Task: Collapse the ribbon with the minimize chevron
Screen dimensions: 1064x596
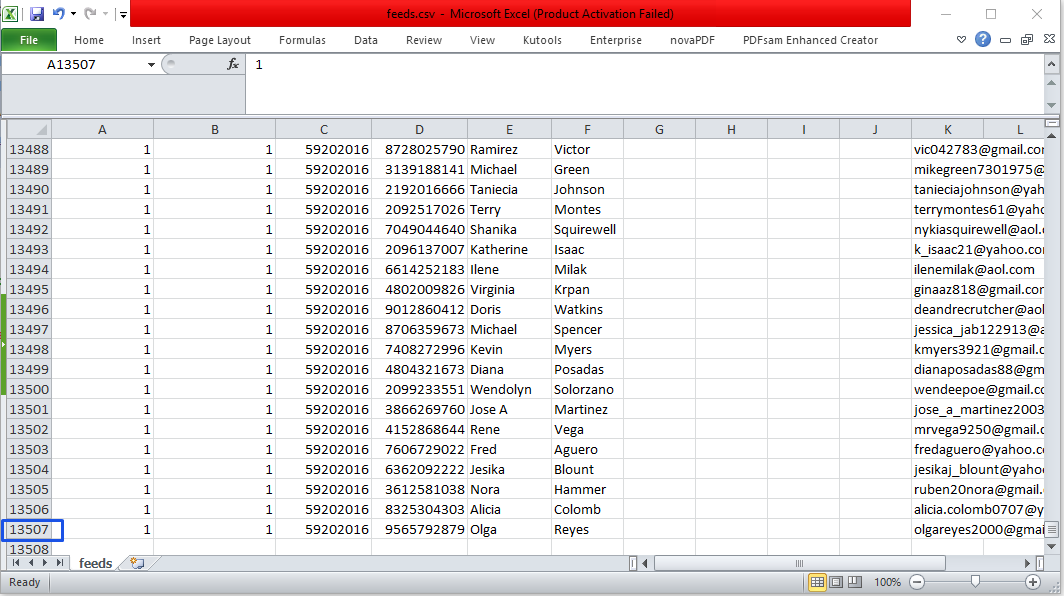Action: pos(961,39)
